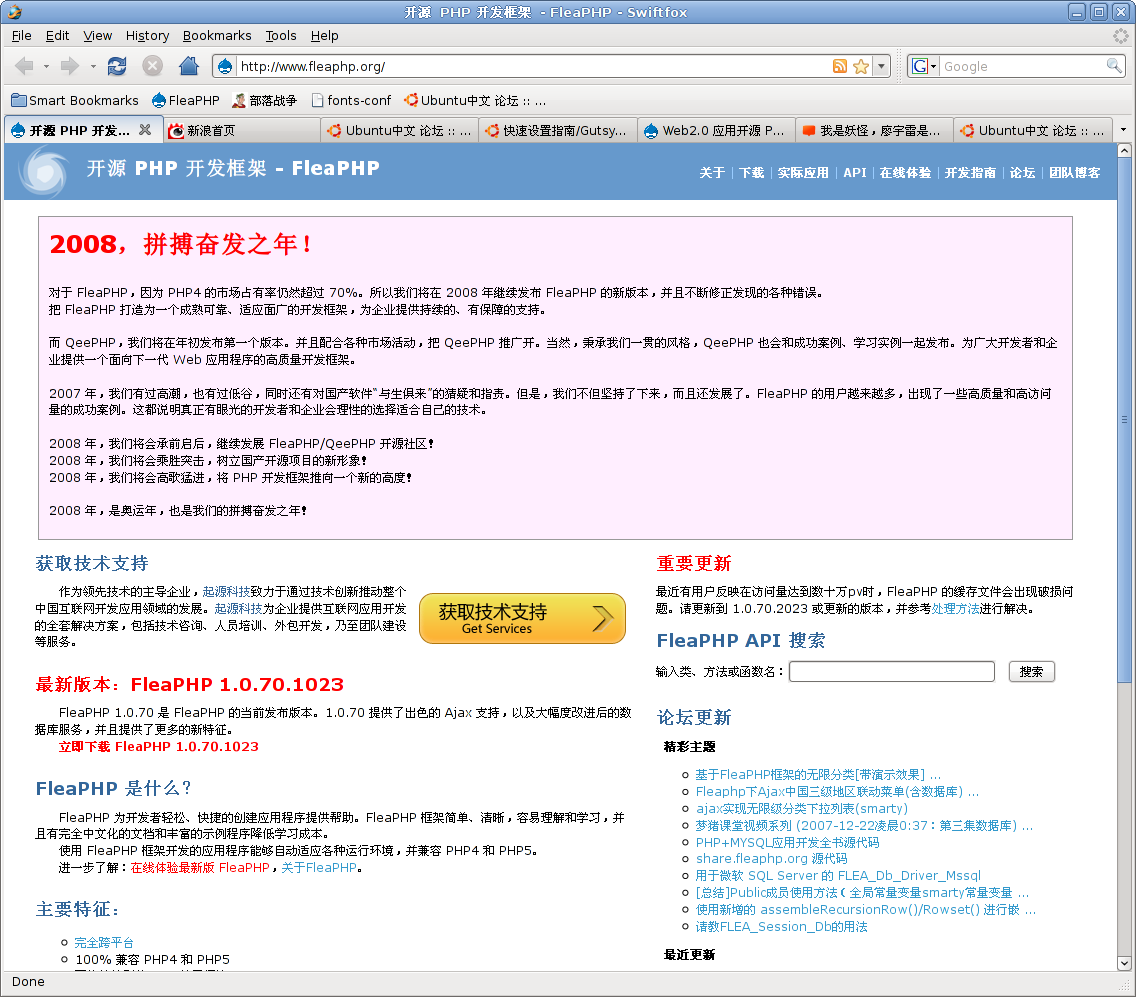Switch to the 快速设置指南/Gutsy tab

(x=559, y=130)
